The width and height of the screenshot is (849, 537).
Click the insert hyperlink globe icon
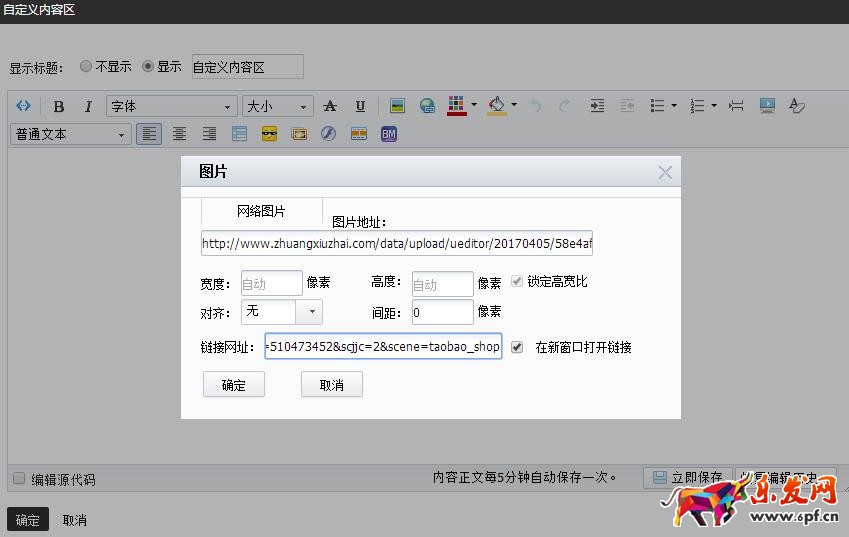427,106
